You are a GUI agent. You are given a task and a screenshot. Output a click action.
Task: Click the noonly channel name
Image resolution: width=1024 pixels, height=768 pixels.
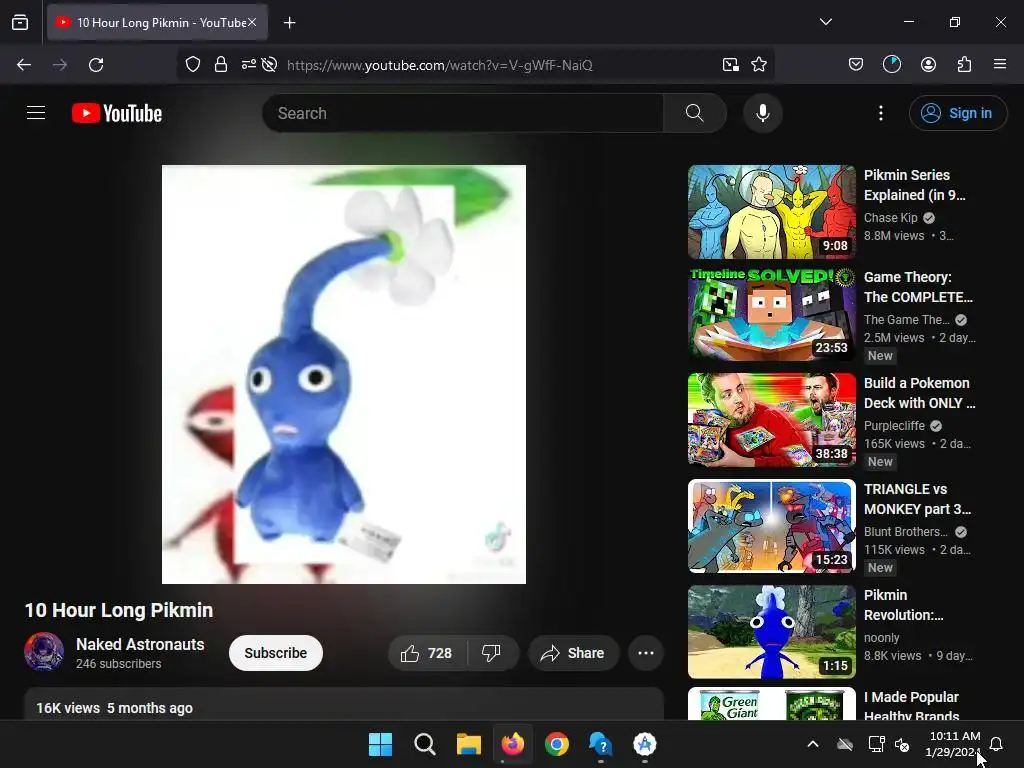point(882,637)
